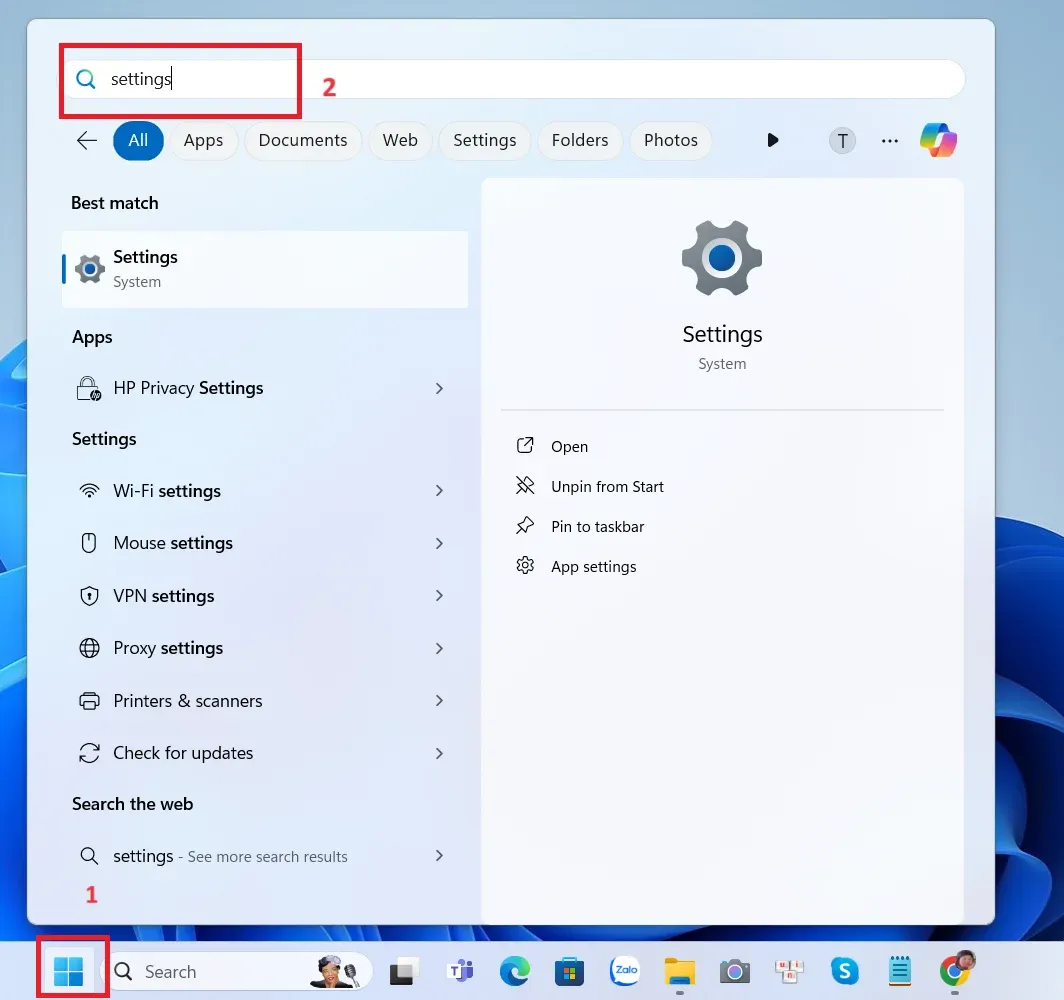Click the user account avatar circle
1064x1000 pixels.
tap(842, 140)
